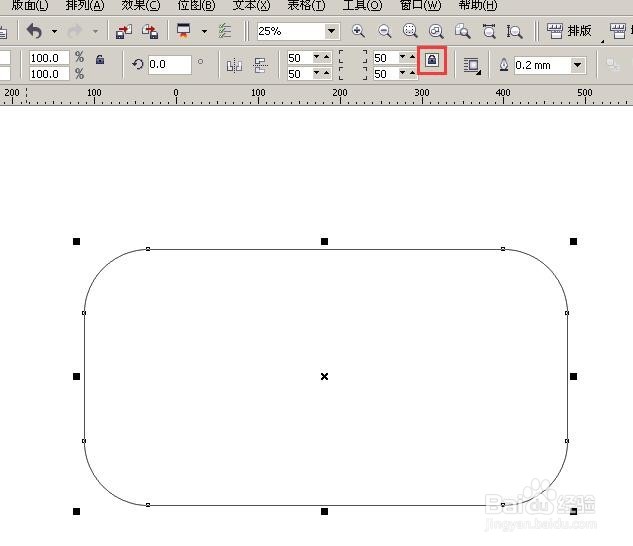Open the undo history dropdown arrow

tap(54, 31)
